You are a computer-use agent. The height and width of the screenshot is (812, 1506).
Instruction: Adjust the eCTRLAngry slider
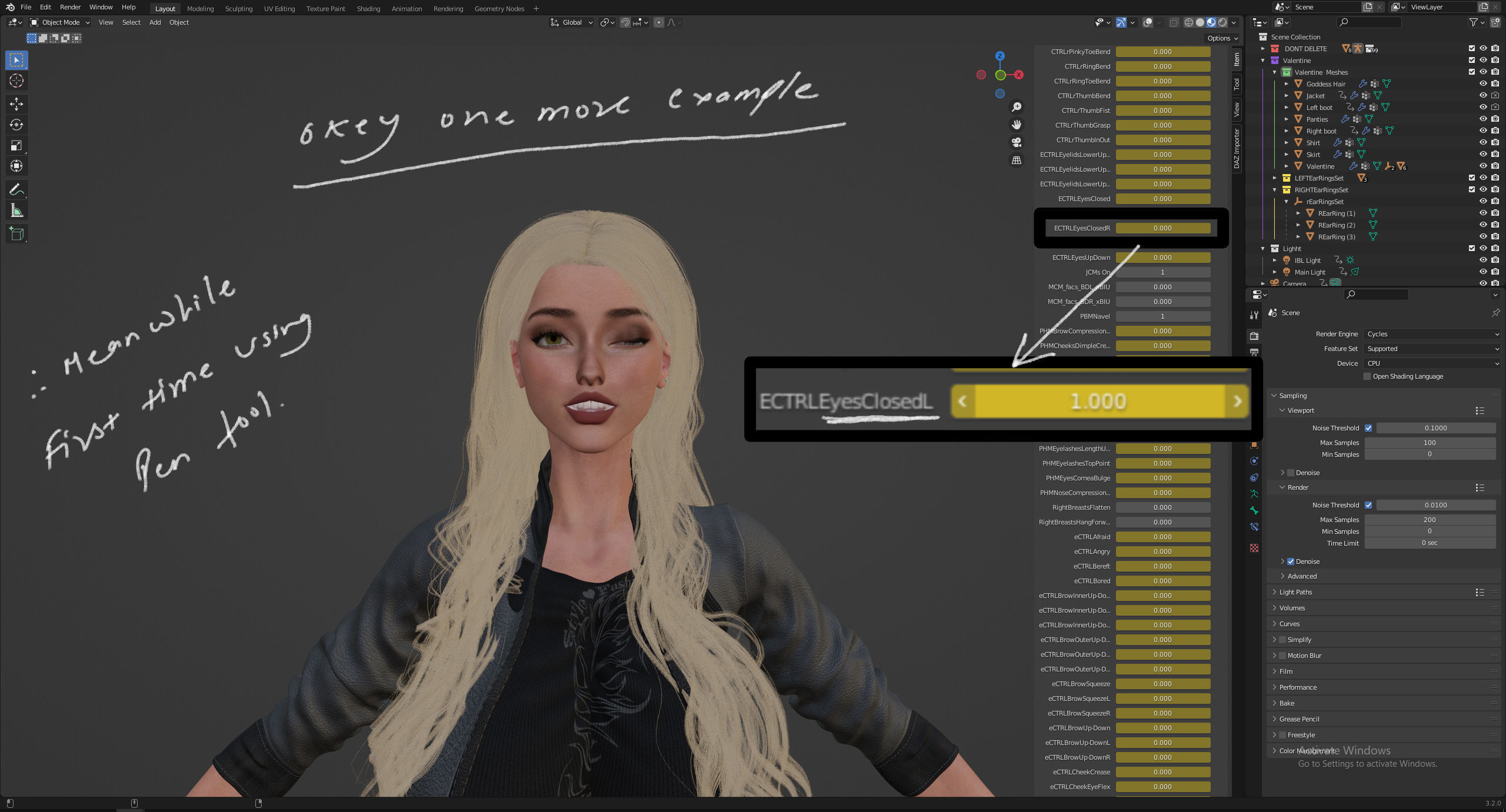[1162, 552]
